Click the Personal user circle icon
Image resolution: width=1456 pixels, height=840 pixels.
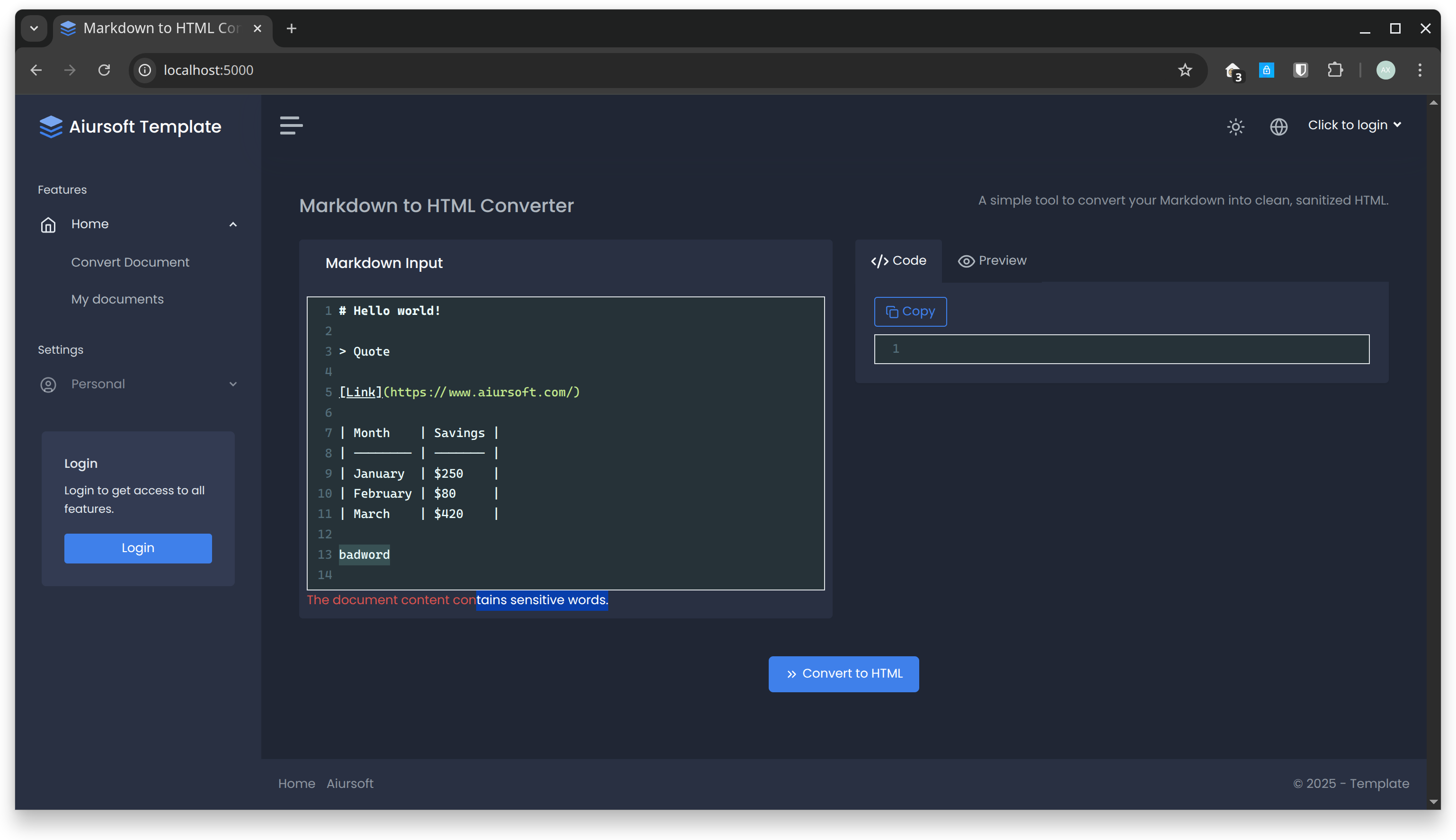(48, 385)
